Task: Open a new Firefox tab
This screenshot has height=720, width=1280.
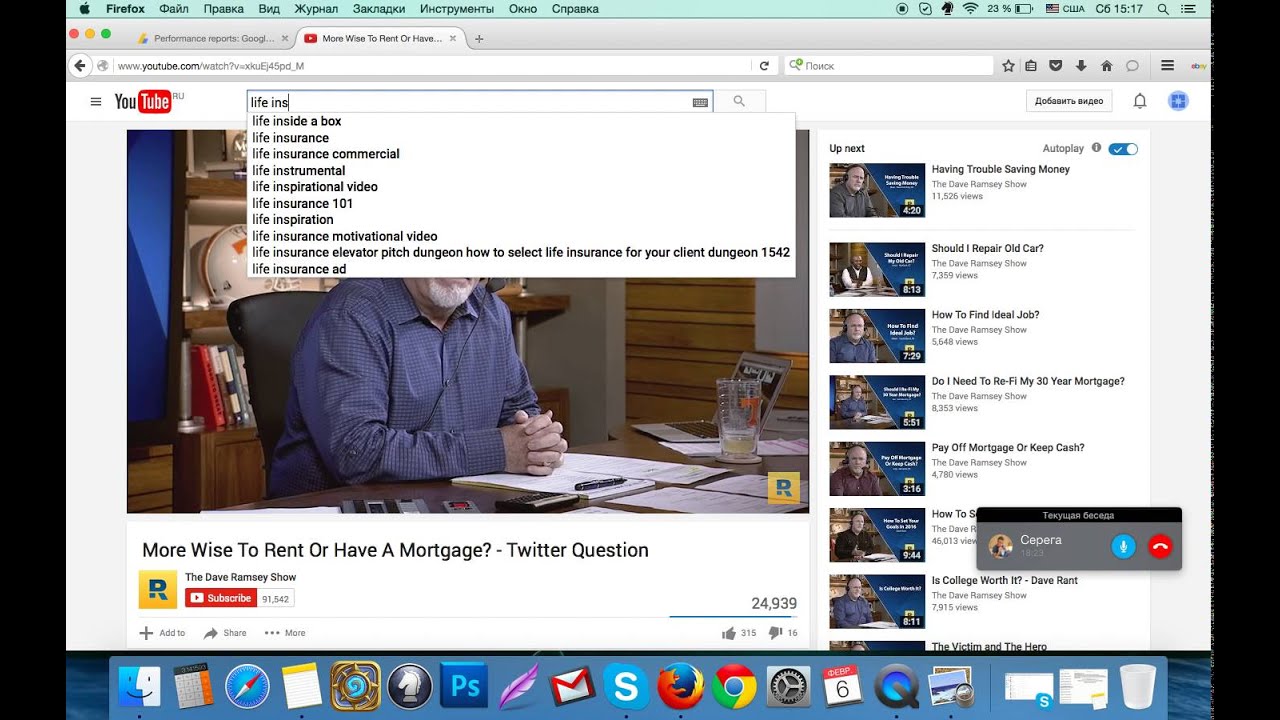Action: coord(479,39)
